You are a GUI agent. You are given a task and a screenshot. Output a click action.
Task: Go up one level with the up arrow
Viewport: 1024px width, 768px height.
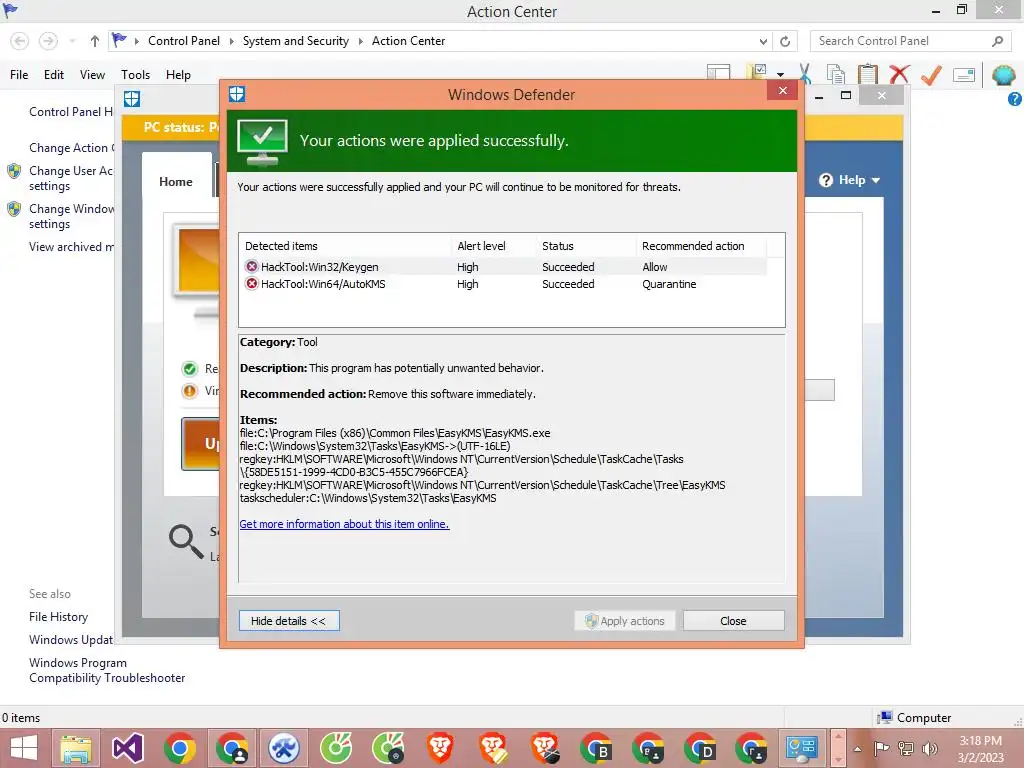click(95, 41)
